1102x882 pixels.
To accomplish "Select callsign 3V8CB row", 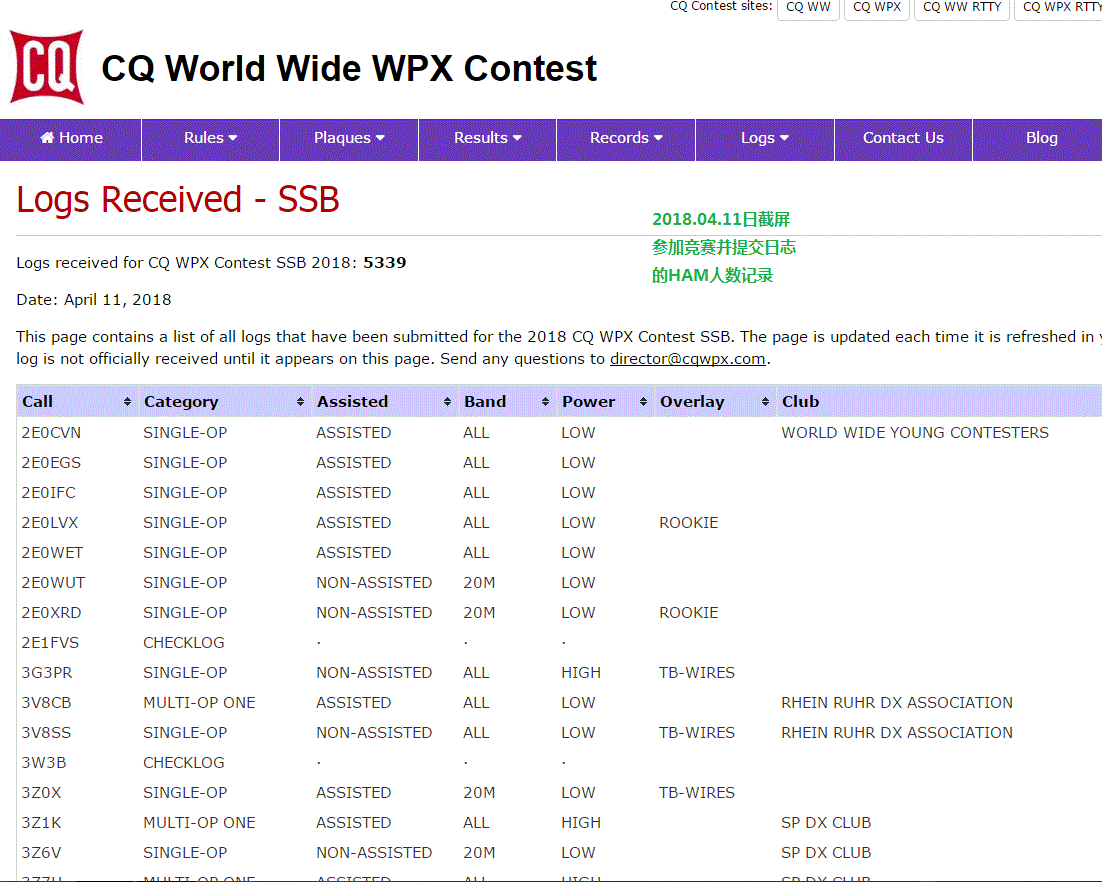I will tap(46, 703).
